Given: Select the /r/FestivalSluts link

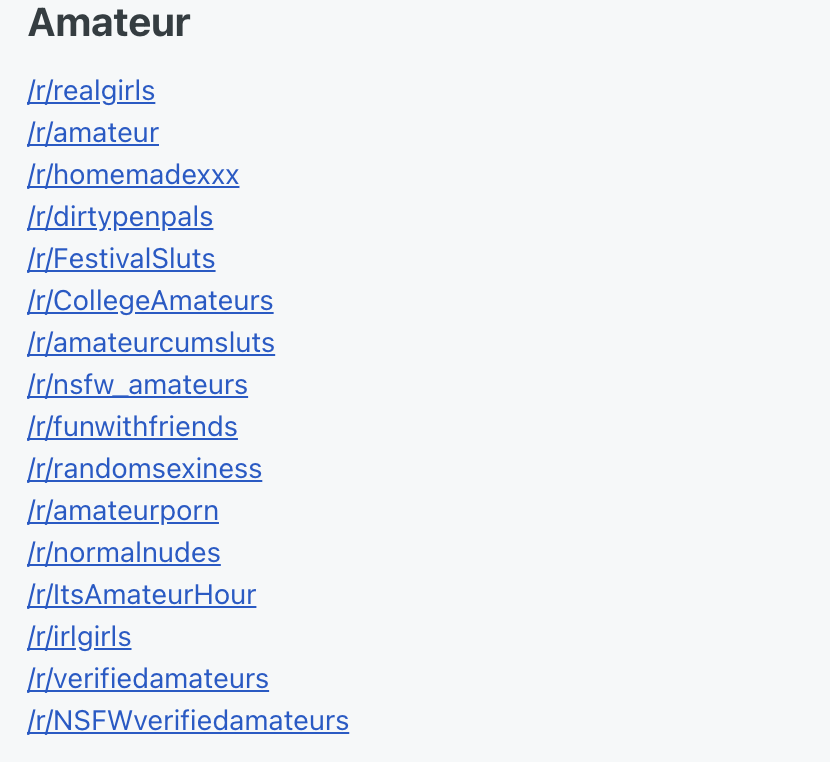Looking at the screenshot, I should tap(121, 259).
